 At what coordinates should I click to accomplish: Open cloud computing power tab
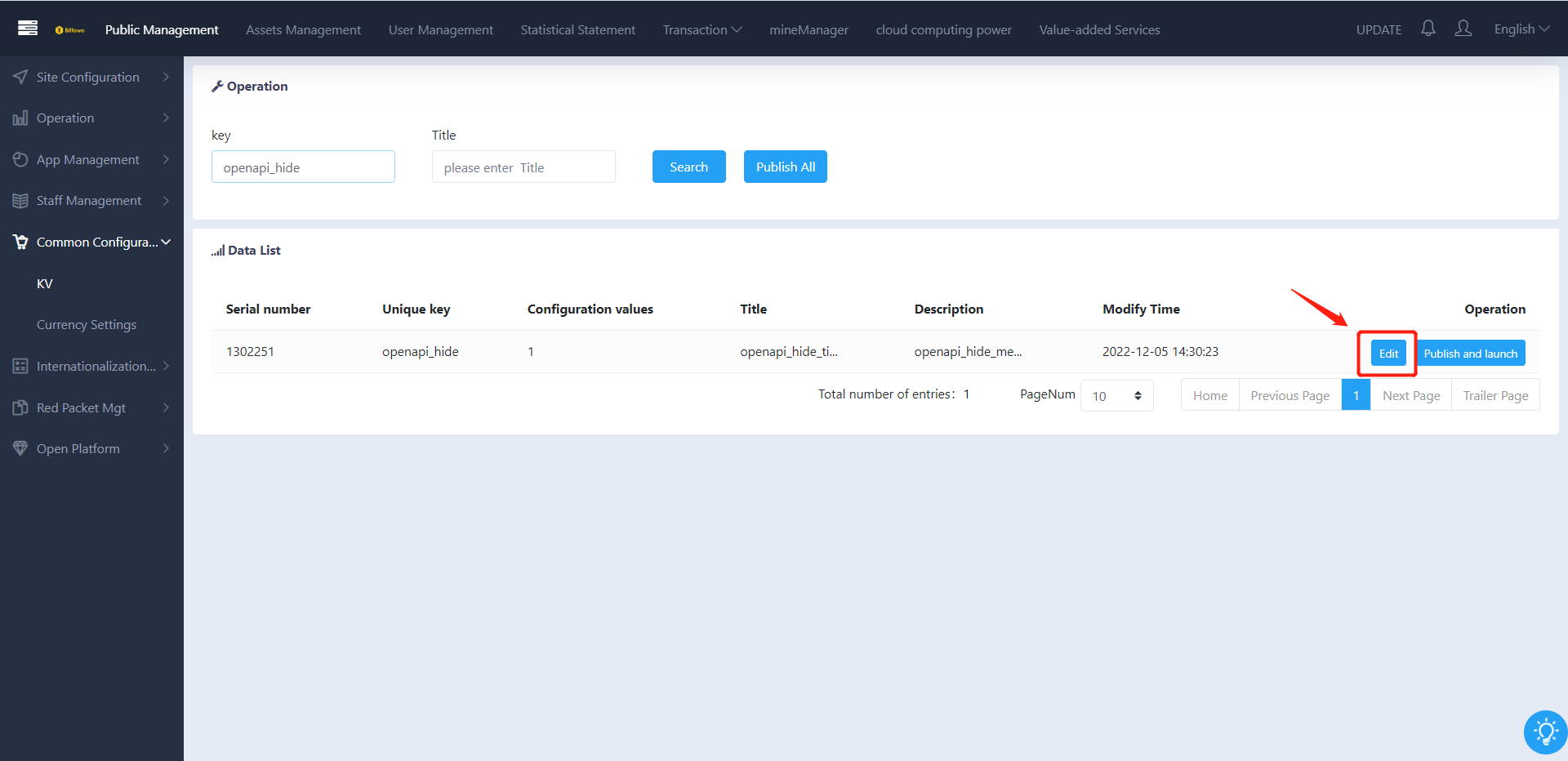[x=944, y=29]
